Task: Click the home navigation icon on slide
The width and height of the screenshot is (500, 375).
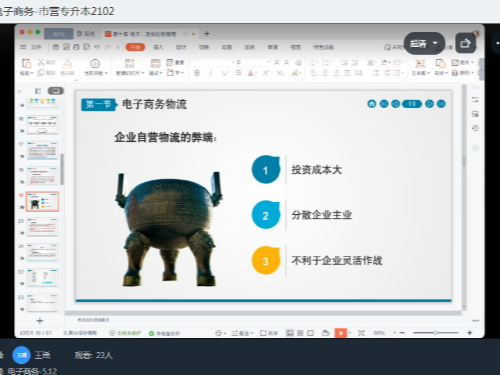Action: coord(372,104)
